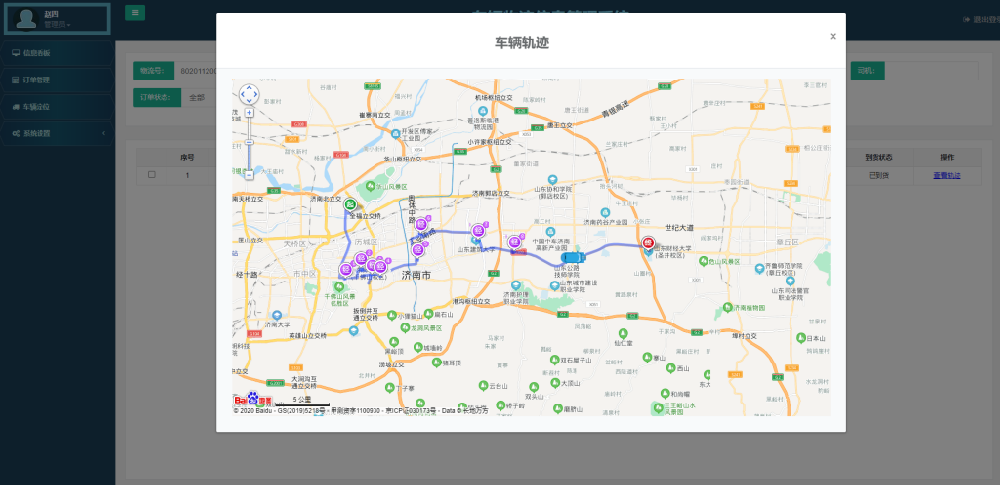Image resolution: width=1000 pixels, height=485 pixels.
Task: Close the 车辆轨迹 dialog
Action: pyautogui.click(x=832, y=36)
